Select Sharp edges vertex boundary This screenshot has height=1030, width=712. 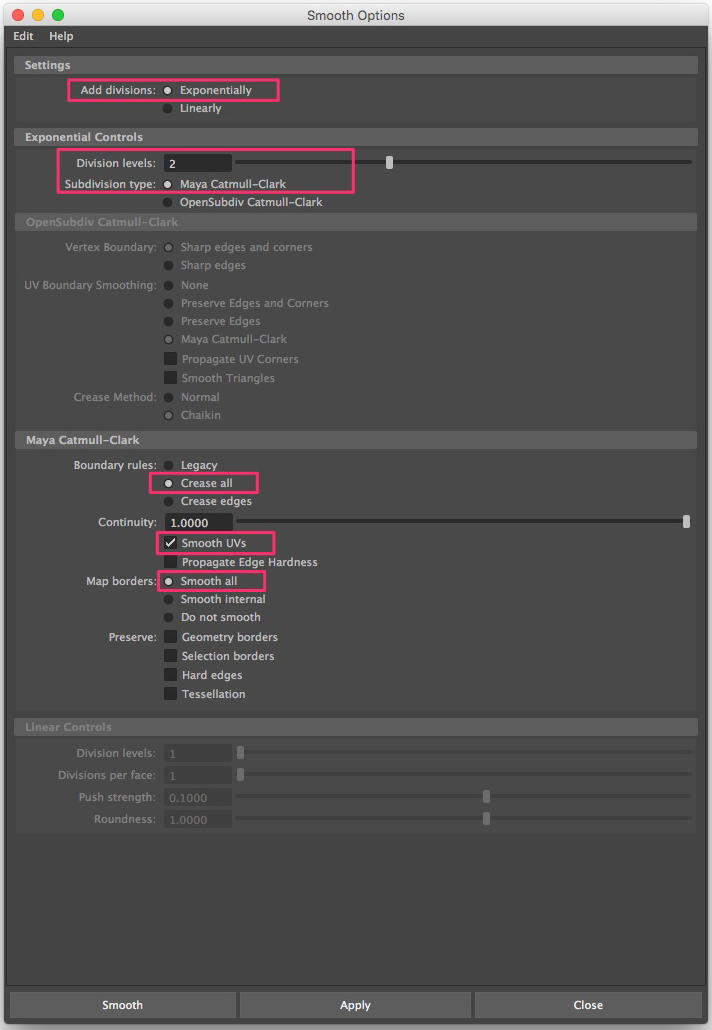pyautogui.click(x=169, y=265)
